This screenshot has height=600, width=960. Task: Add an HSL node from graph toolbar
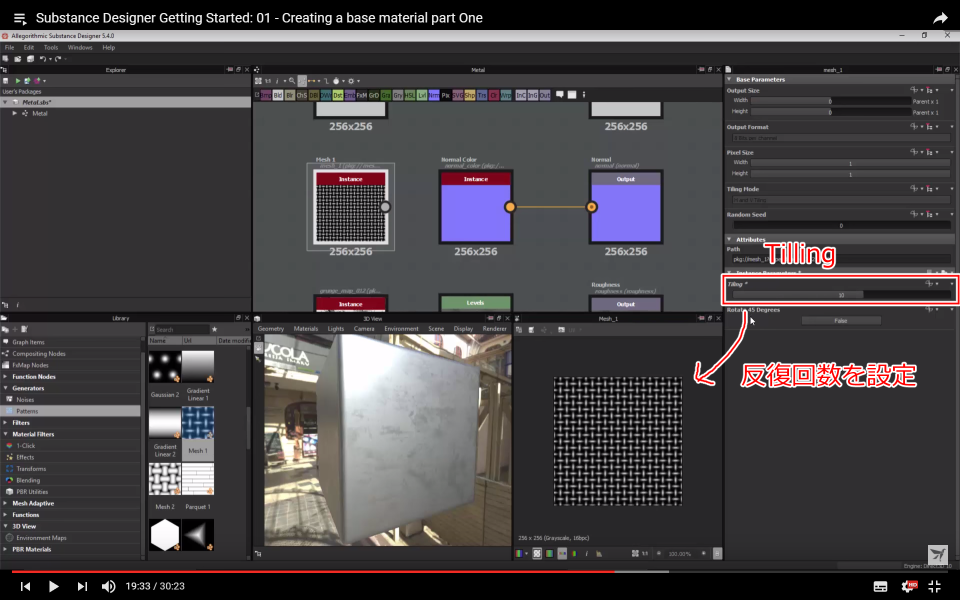pyautogui.click(x=410, y=95)
